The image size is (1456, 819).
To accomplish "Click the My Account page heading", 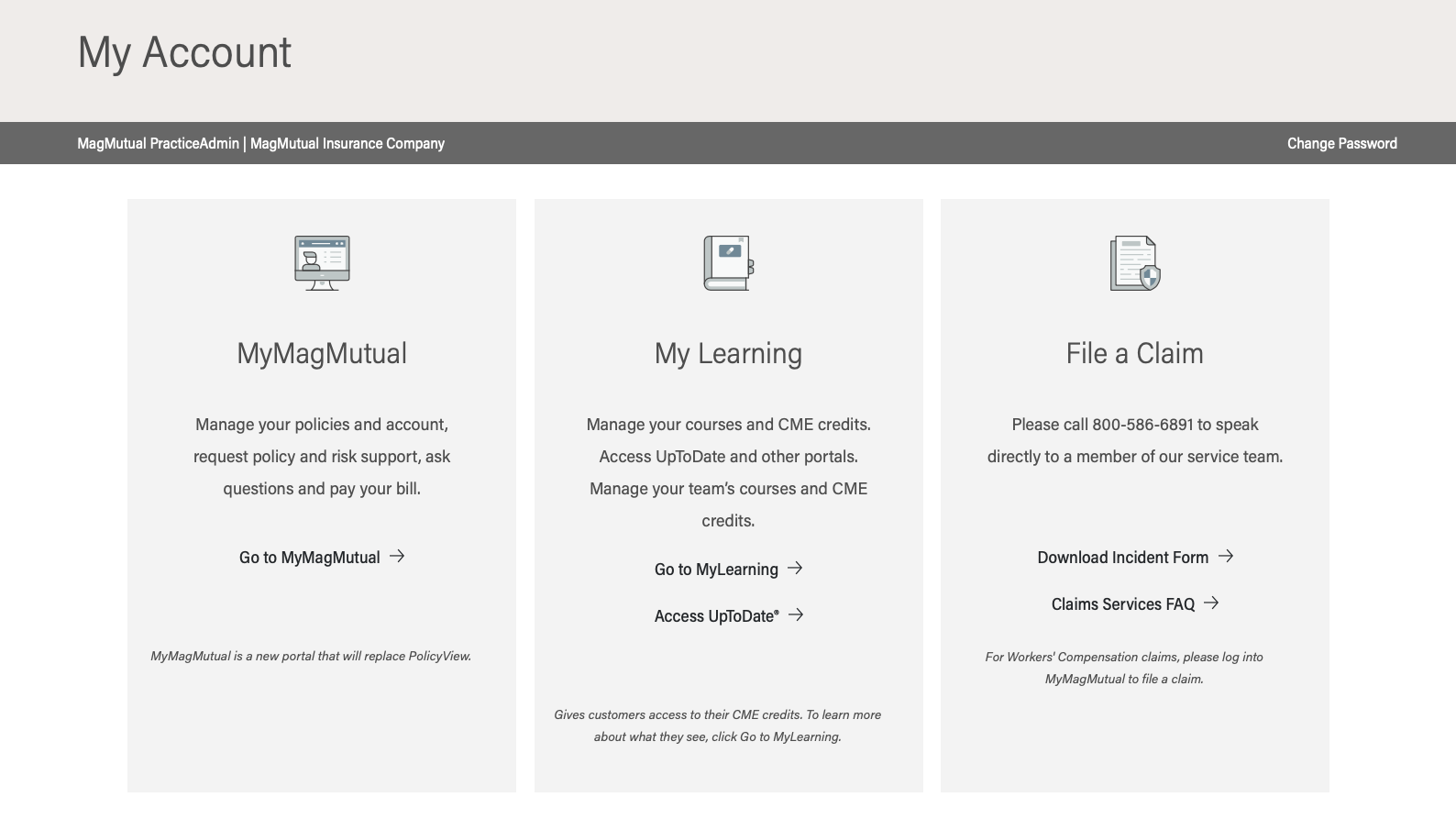I will coord(184,53).
